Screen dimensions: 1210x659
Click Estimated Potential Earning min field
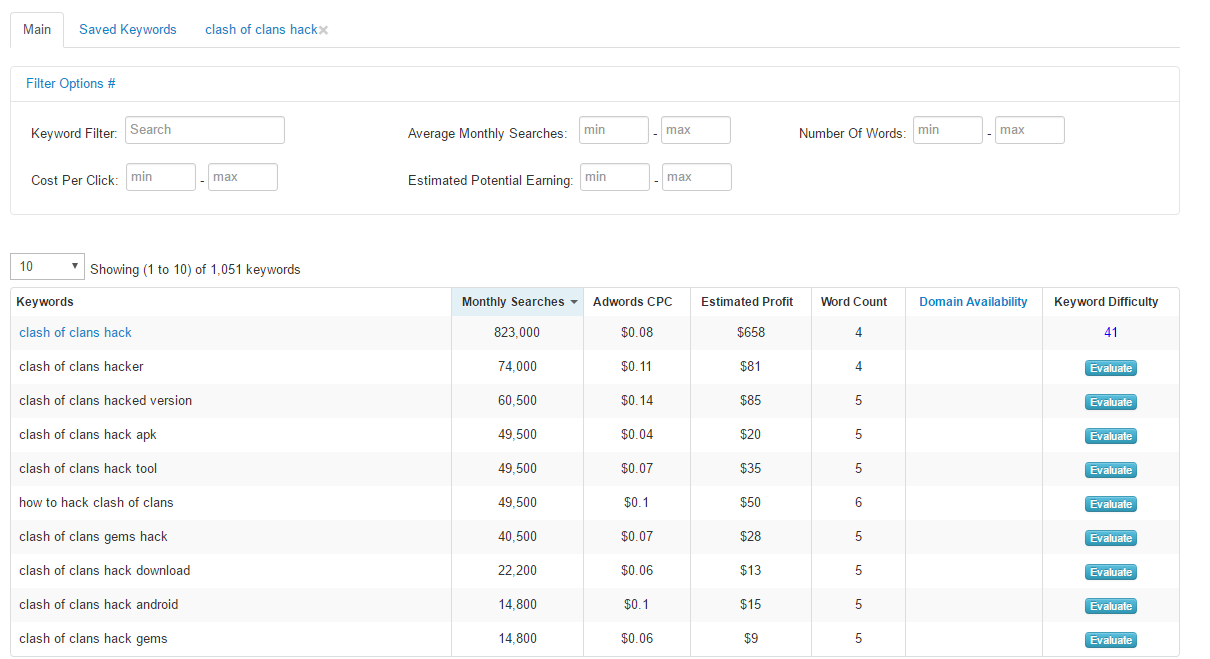tap(615, 177)
